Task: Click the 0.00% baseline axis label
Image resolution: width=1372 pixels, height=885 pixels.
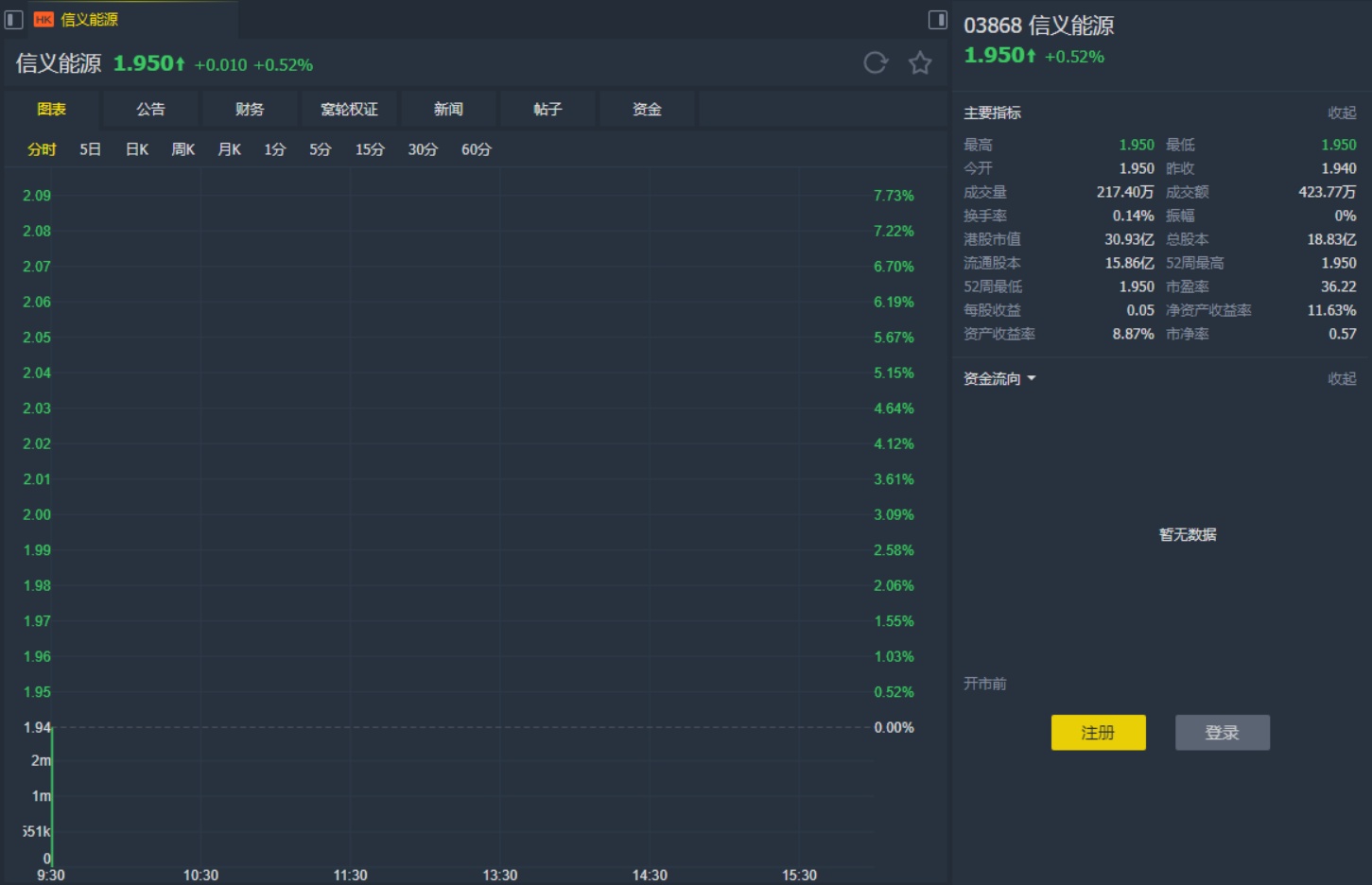Action: [894, 727]
